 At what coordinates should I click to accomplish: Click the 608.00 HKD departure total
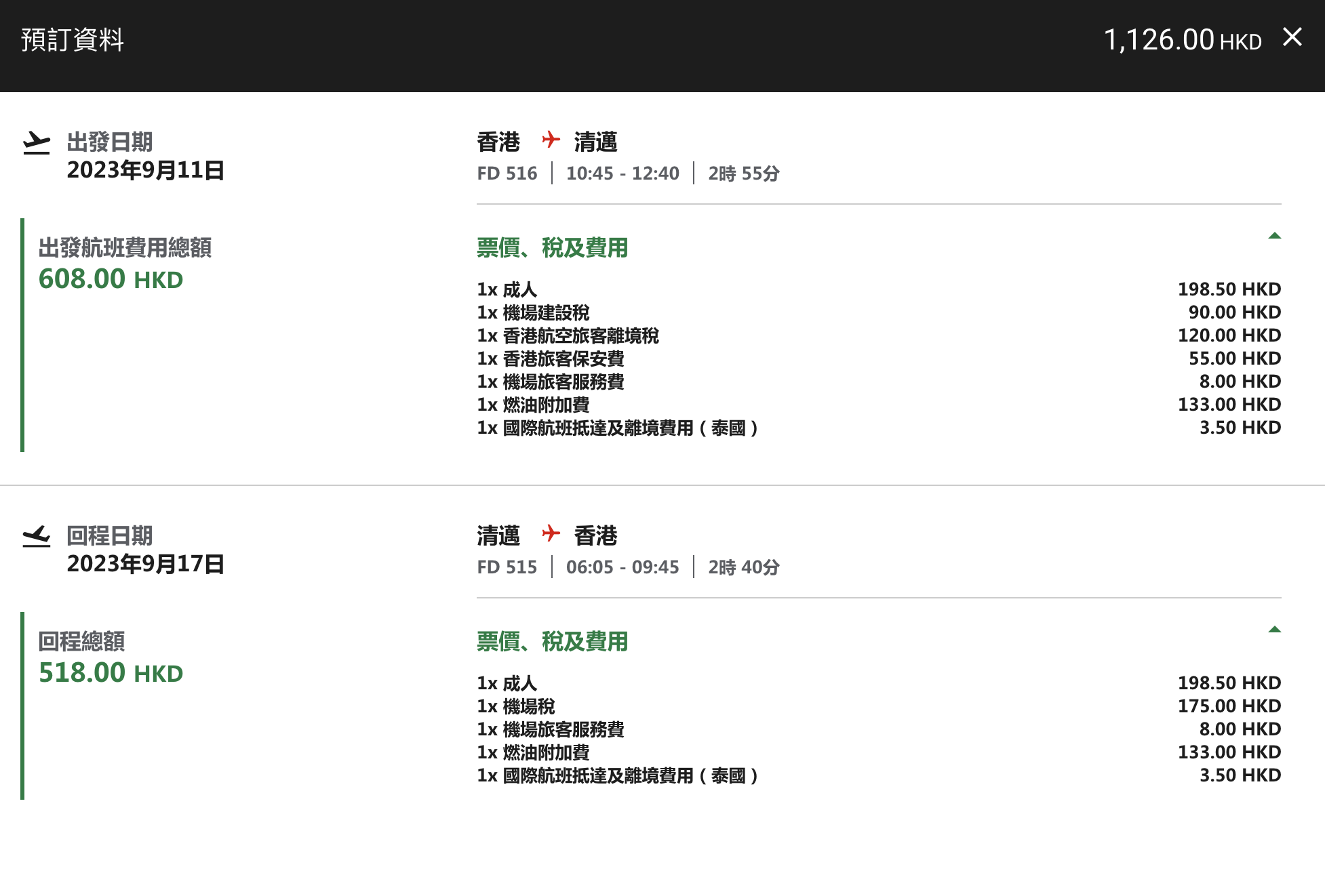coord(111,279)
